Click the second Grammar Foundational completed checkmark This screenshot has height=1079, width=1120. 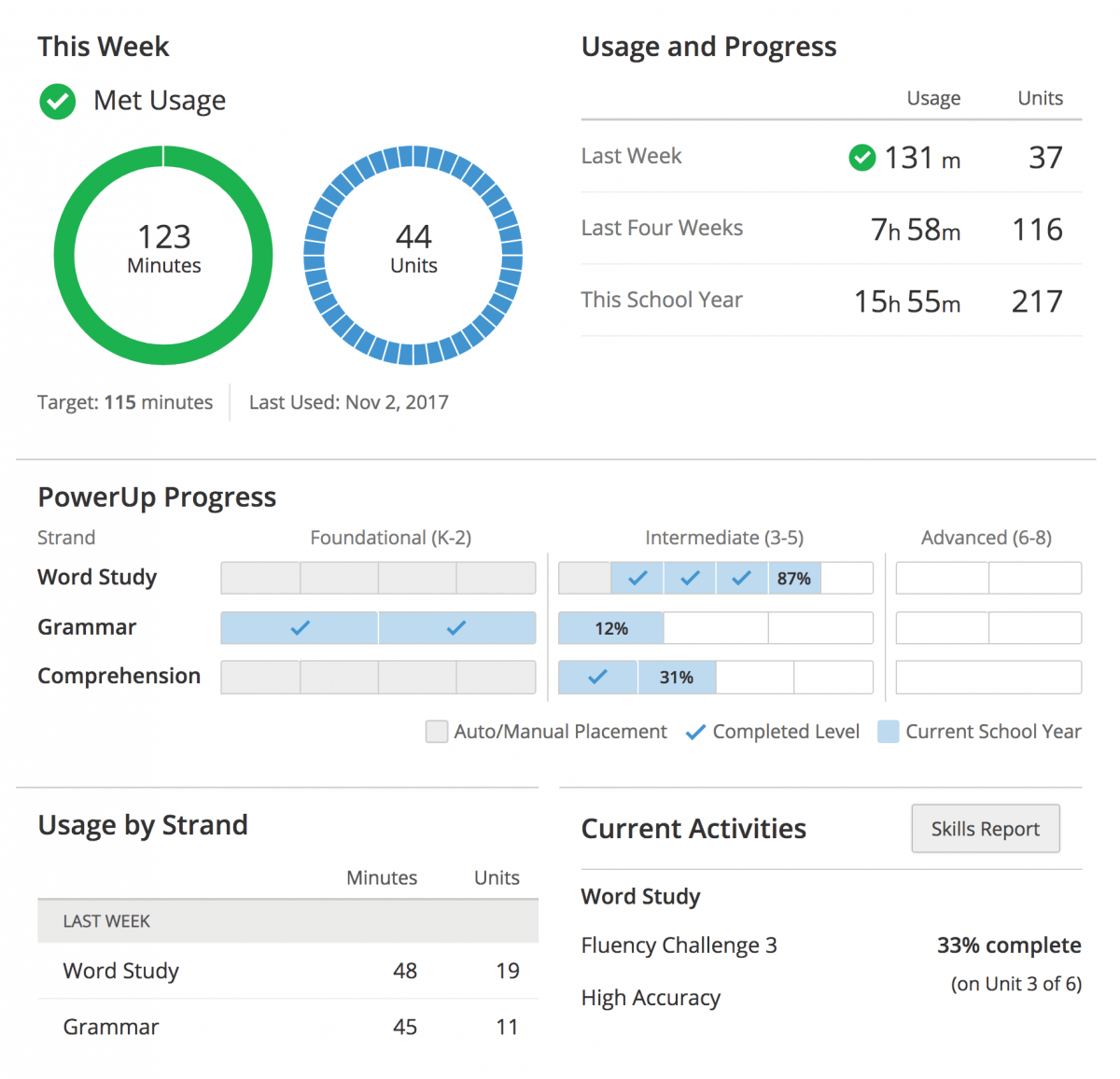click(x=456, y=628)
